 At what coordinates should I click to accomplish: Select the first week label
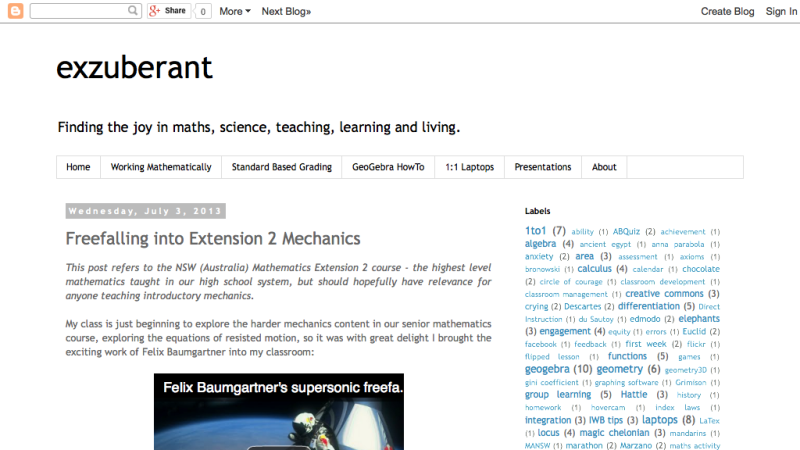[646, 344]
